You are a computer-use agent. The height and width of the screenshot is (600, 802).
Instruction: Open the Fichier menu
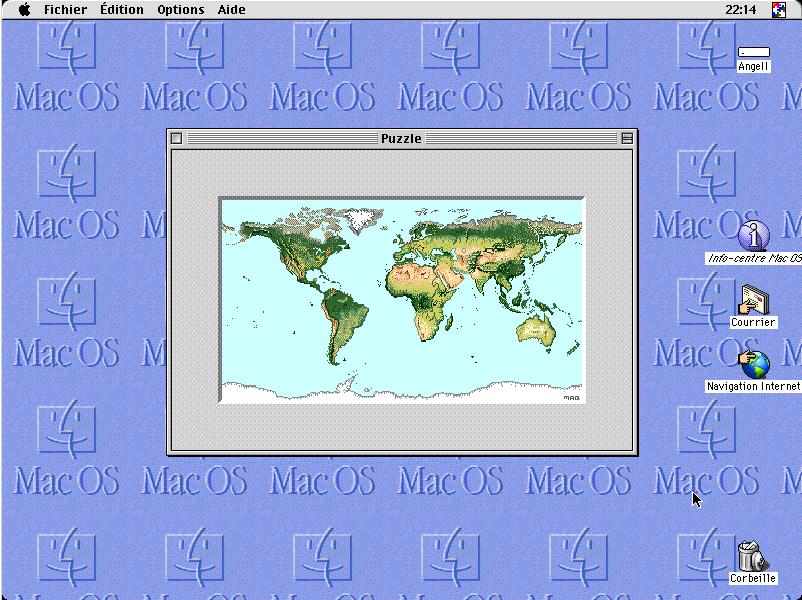(x=65, y=9)
